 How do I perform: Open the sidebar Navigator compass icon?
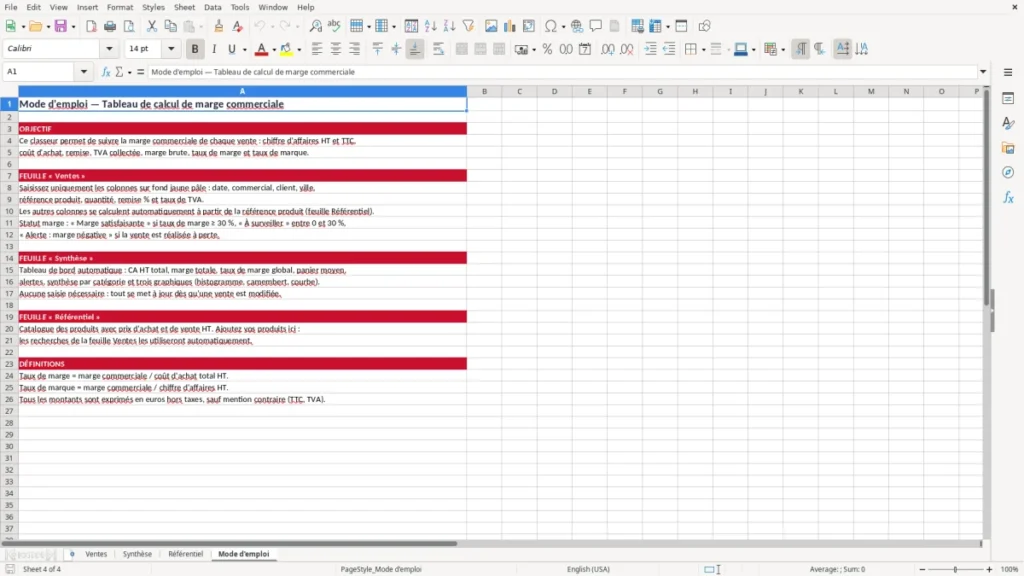[1008, 172]
